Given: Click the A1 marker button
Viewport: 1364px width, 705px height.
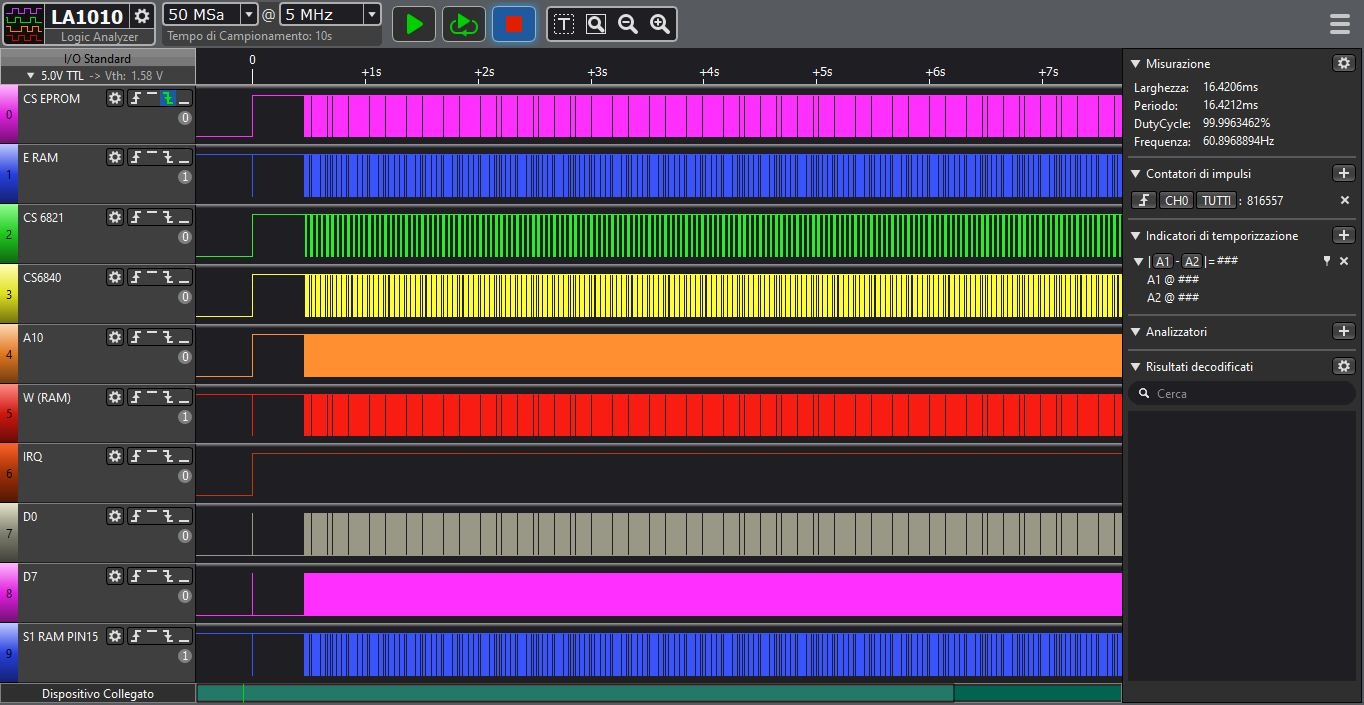Looking at the screenshot, I should pyautogui.click(x=1163, y=261).
